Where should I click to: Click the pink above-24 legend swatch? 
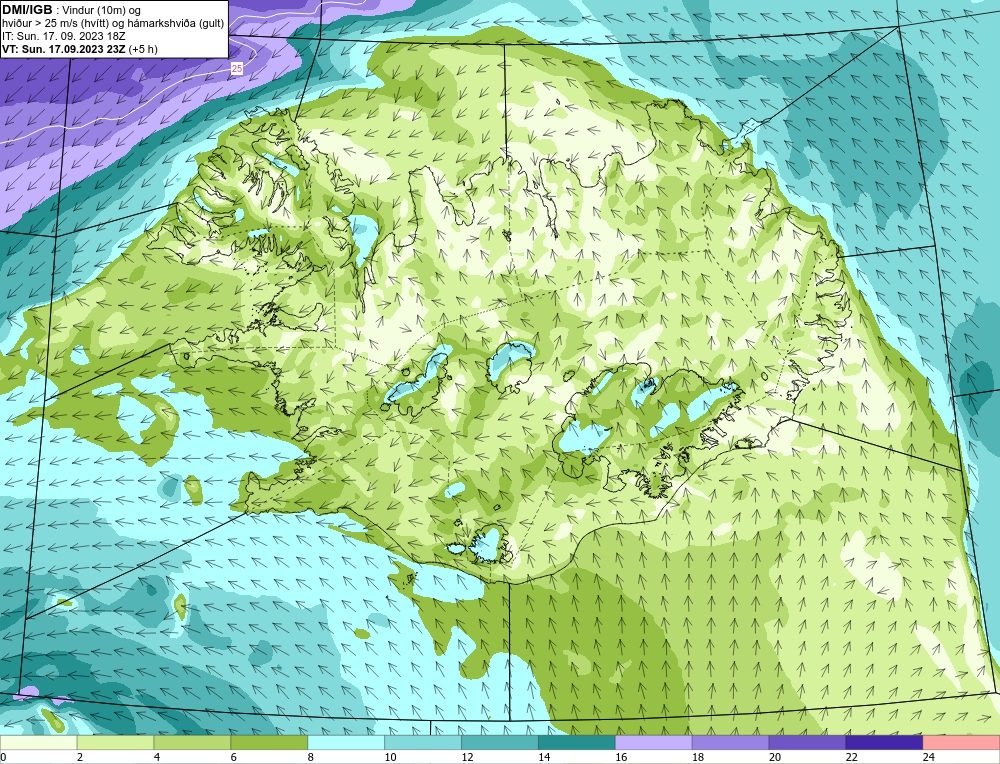point(961,743)
